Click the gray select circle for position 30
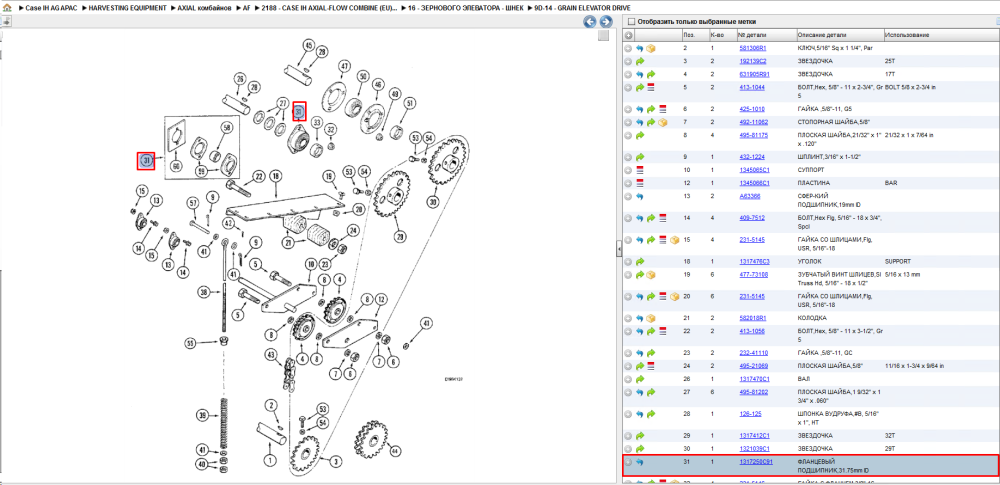Viewport: 1000px width, 485px height. tap(628, 449)
